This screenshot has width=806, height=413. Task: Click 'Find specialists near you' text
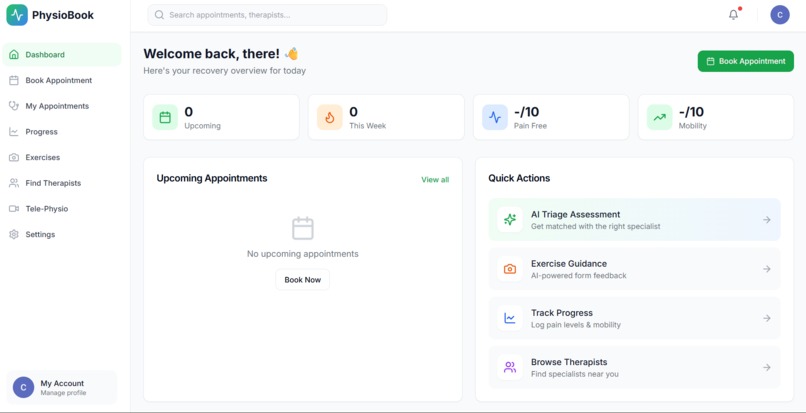[x=575, y=374]
